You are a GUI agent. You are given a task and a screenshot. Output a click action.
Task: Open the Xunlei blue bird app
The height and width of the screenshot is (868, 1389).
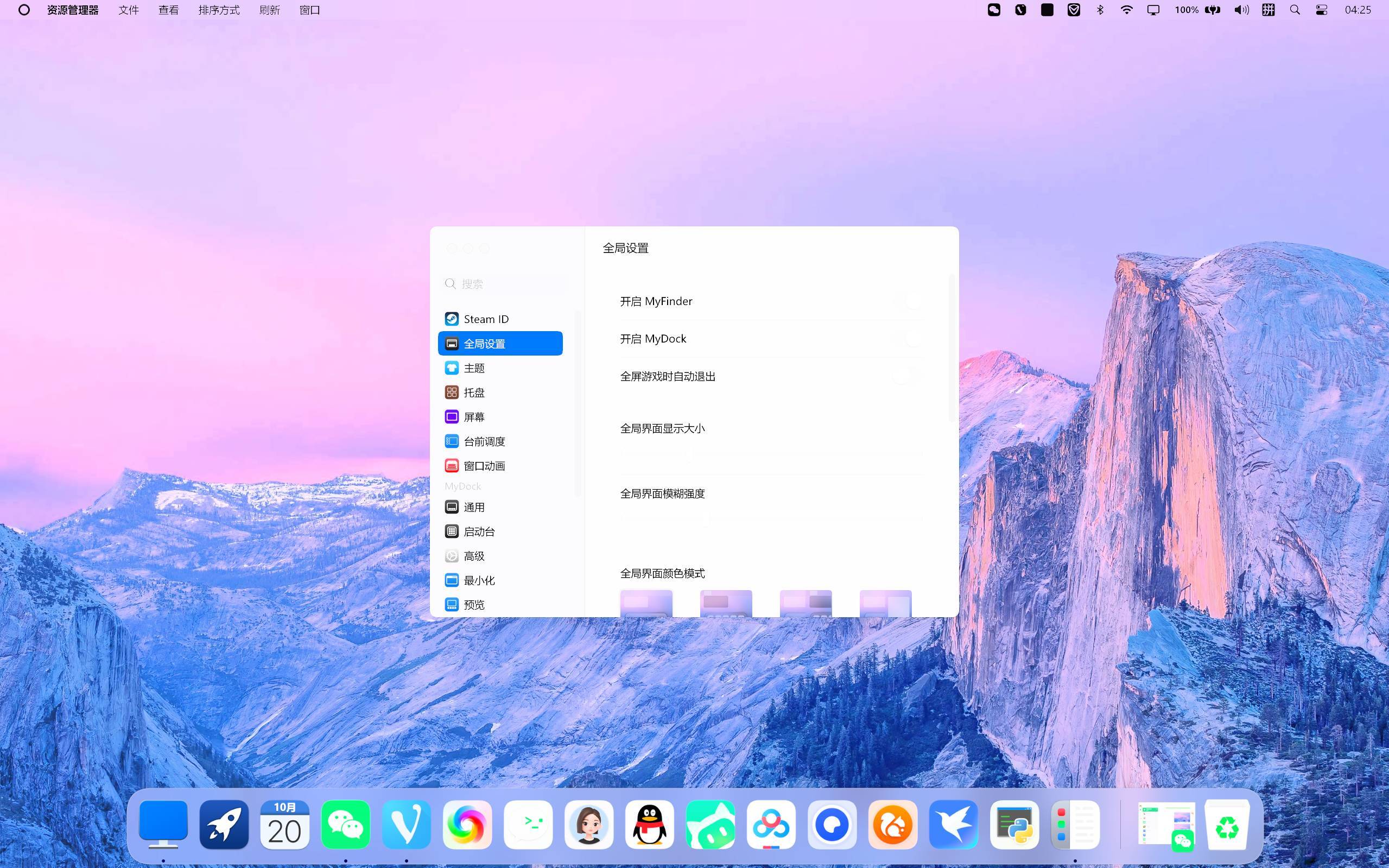pyautogui.click(x=954, y=825)
